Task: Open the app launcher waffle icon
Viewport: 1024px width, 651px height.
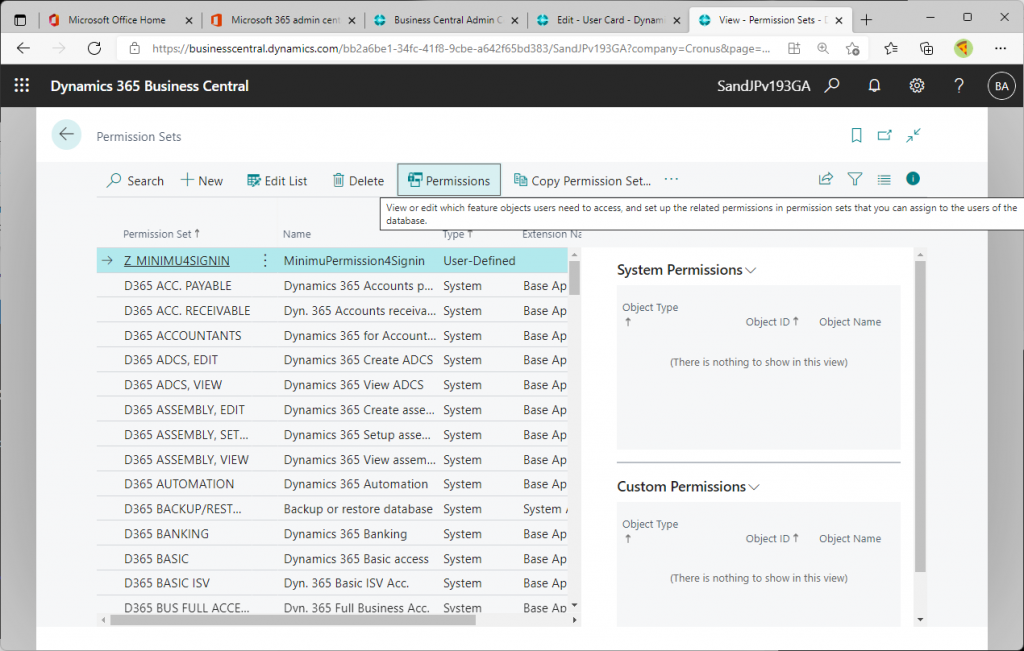Action: tap(21, 86)
